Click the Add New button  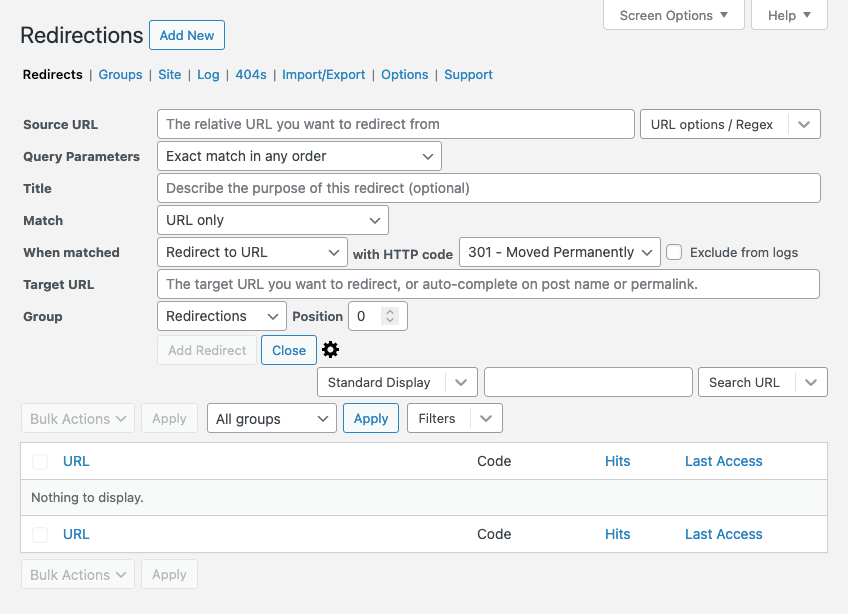coord(187,35)
